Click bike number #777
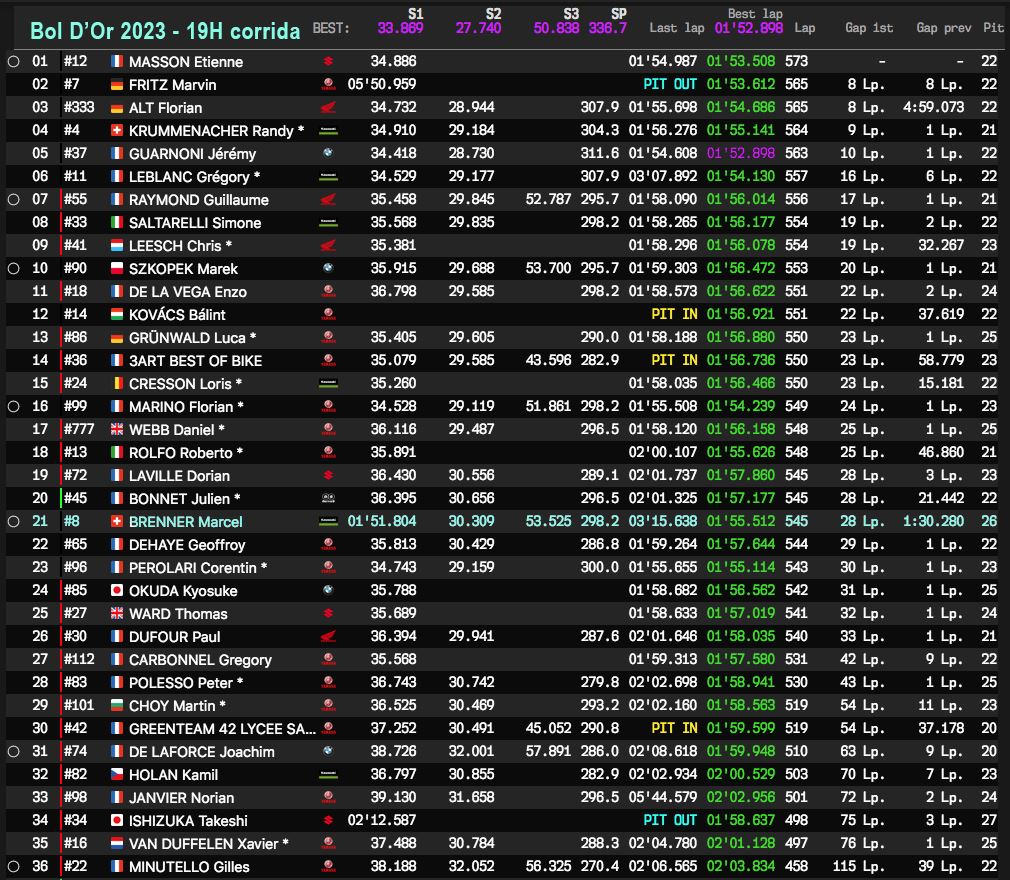Viewport: 1010px width, 880px height. (x=79, y=429)
